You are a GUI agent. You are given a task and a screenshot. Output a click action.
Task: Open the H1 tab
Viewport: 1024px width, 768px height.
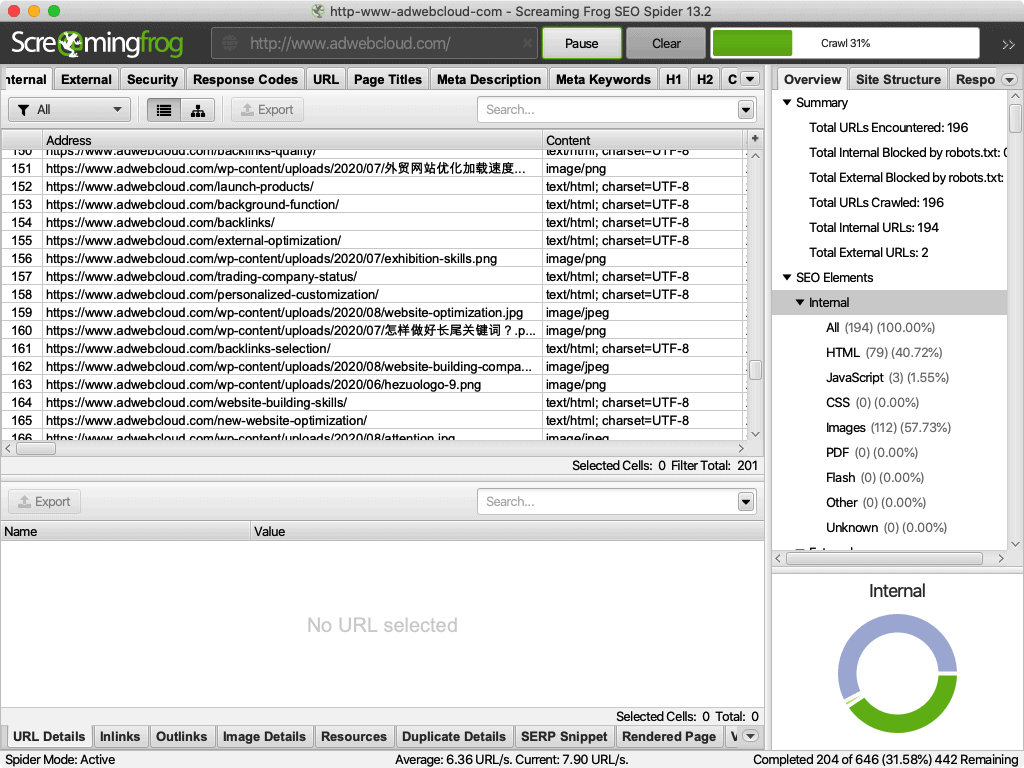pyautogui.click(x=673, y=79)
